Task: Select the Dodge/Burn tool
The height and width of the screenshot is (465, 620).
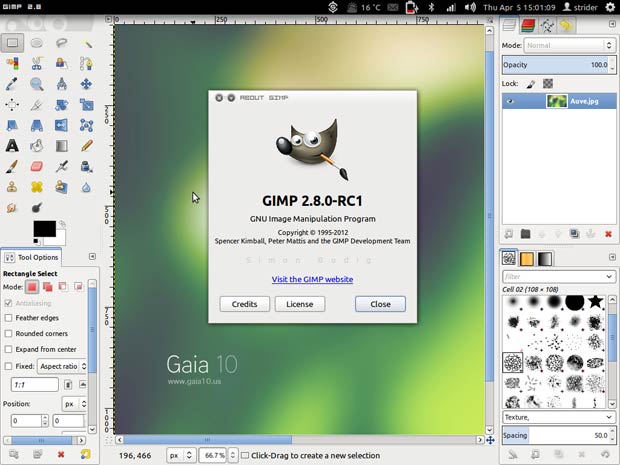Action: 37,207
